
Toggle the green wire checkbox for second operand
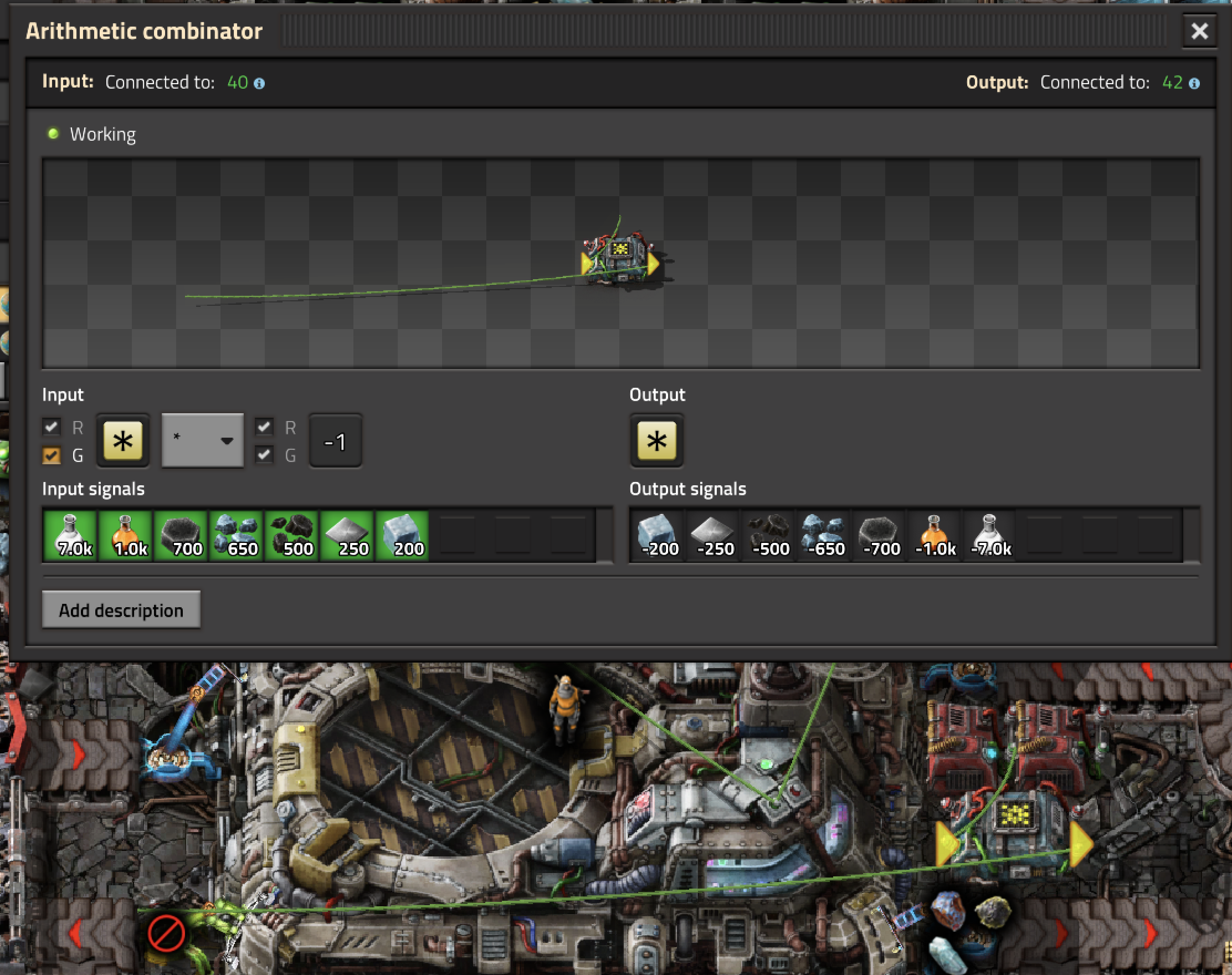[264, 455]
